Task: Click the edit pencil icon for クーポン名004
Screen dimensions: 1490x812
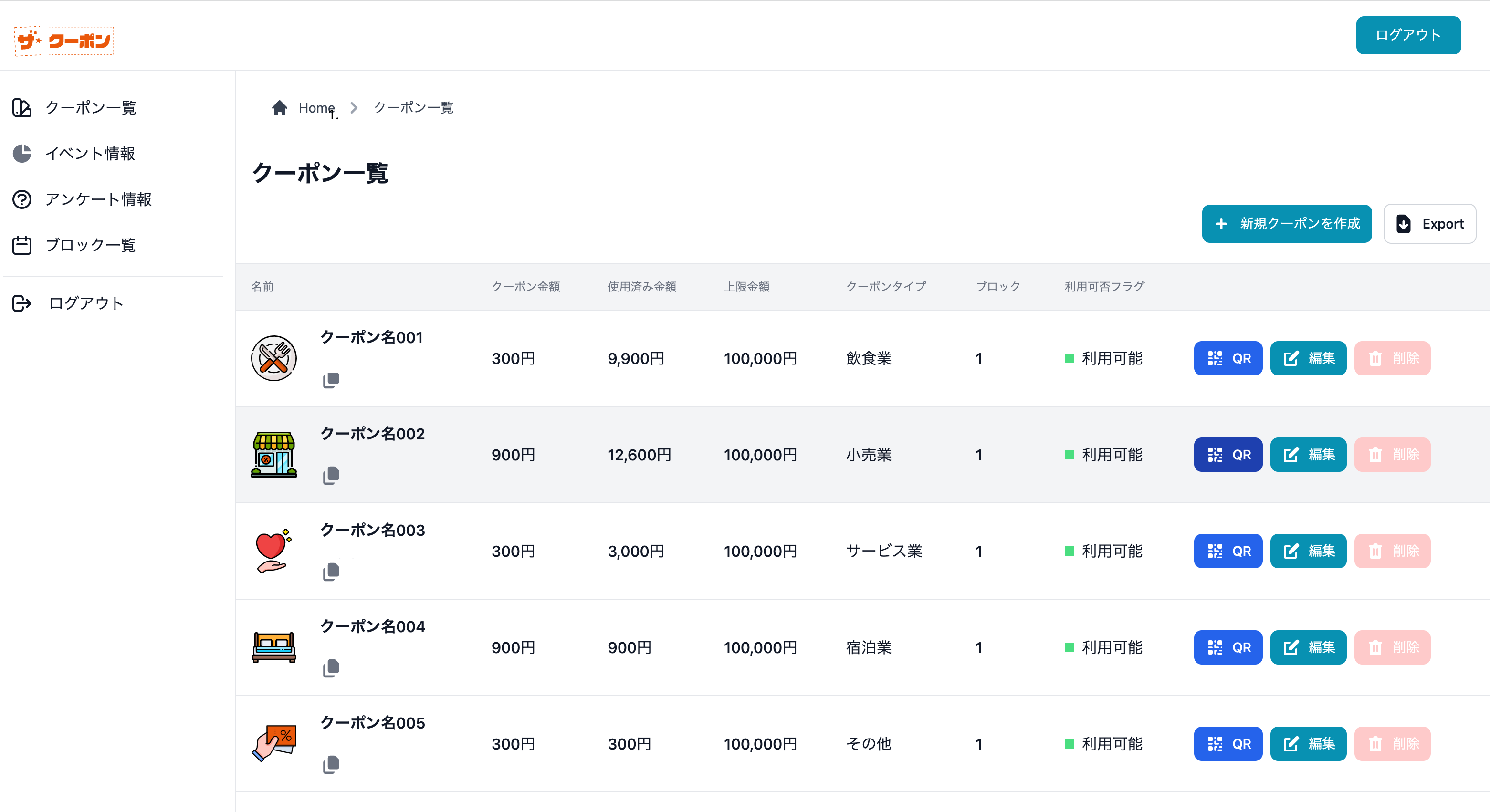Action: coord(1291,647)
